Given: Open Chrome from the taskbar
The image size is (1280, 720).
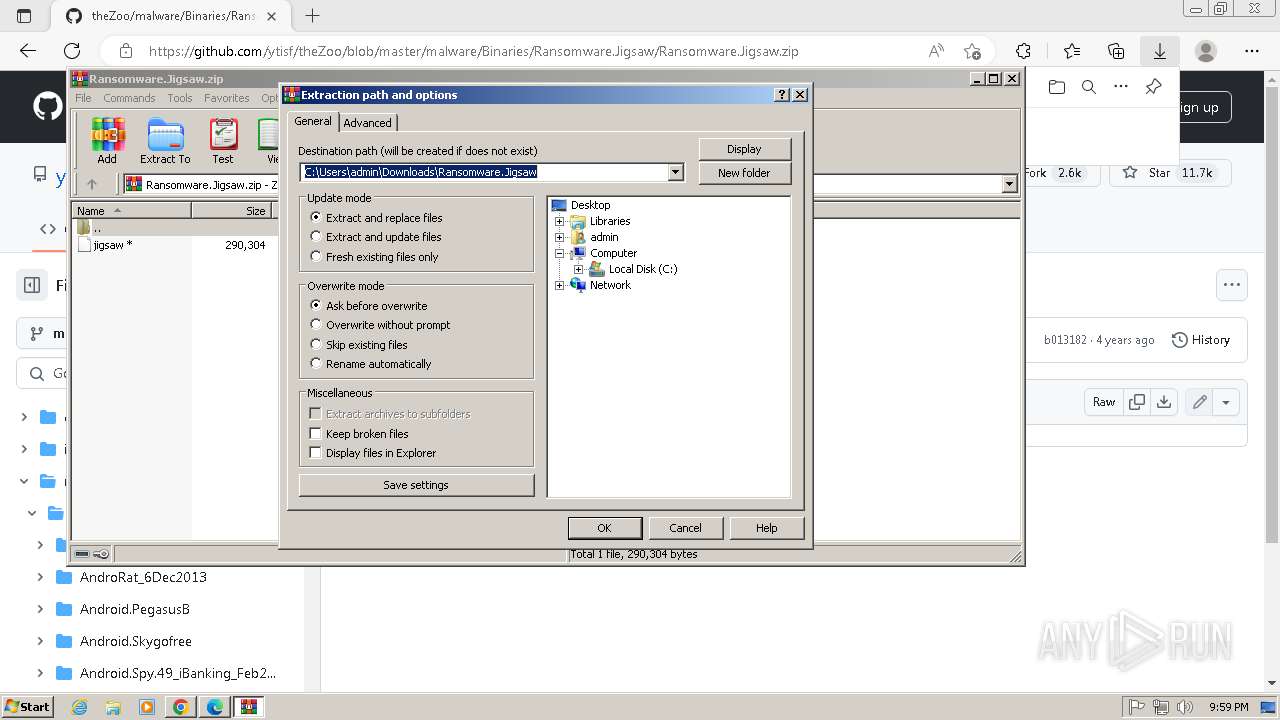Looking at the screenshot, I should coord(181,707).
